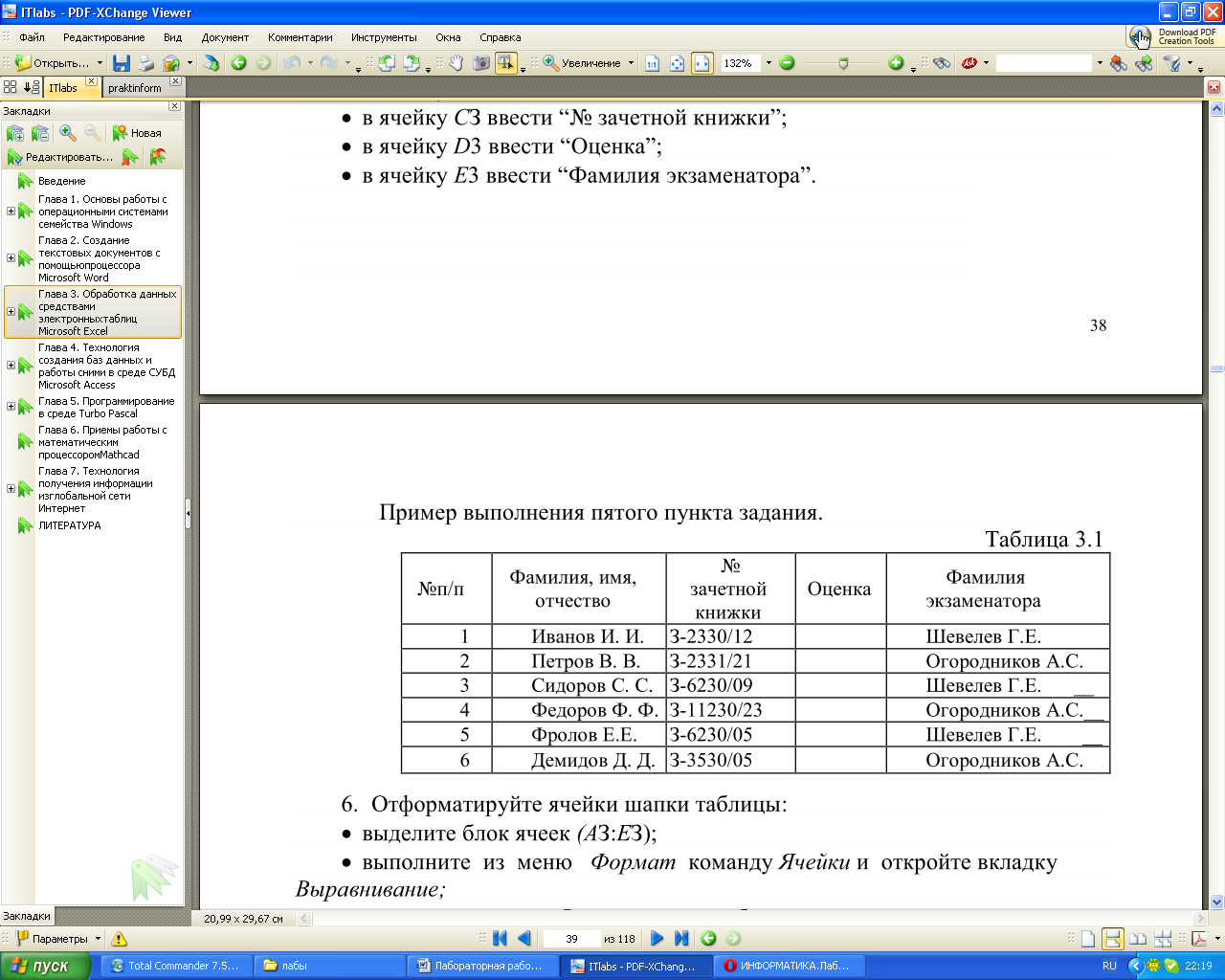Click the Ask search icon
This screenshot has height=980, width=1225.
(969, 63)
